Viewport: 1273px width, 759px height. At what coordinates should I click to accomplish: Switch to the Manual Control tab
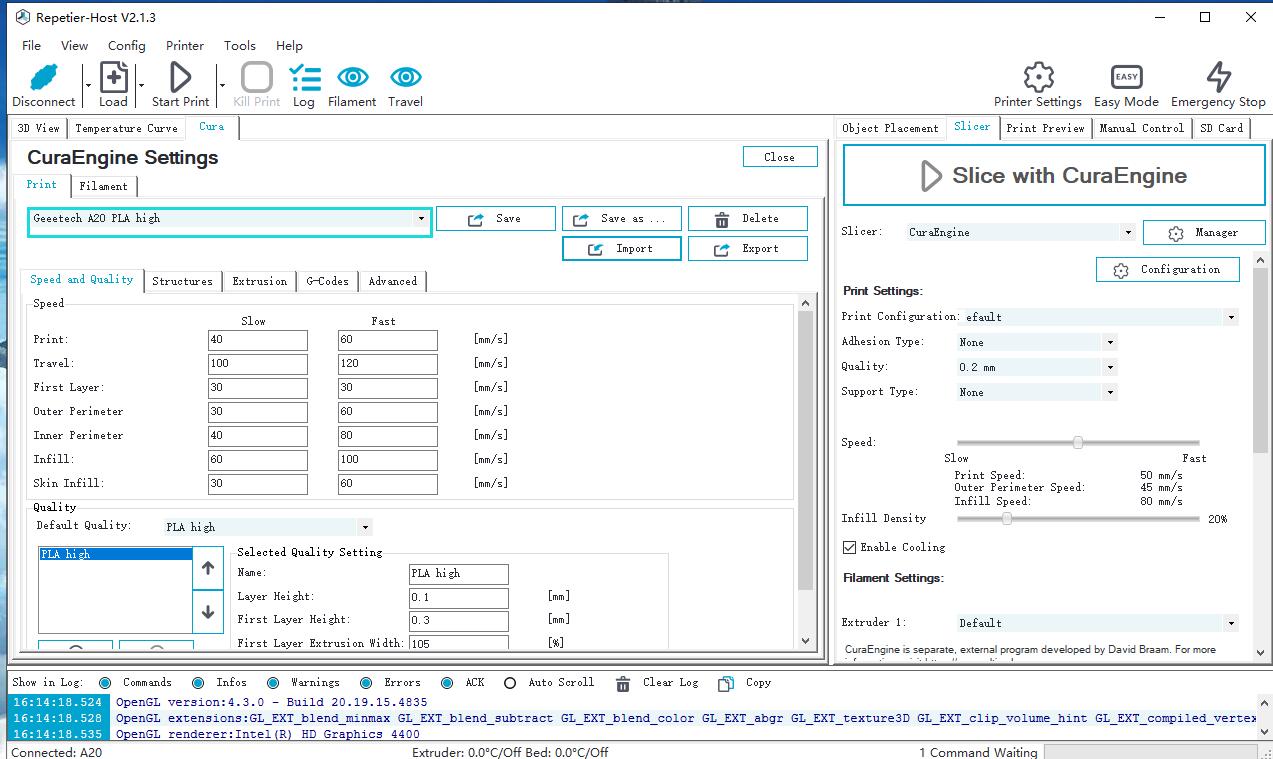(1142, 128)
